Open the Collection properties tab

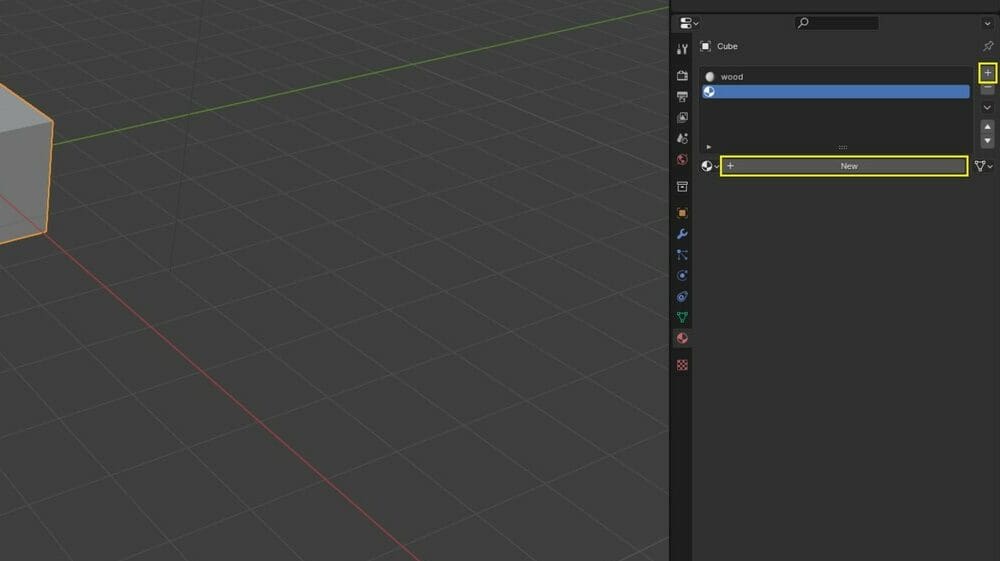pos(682,186)
